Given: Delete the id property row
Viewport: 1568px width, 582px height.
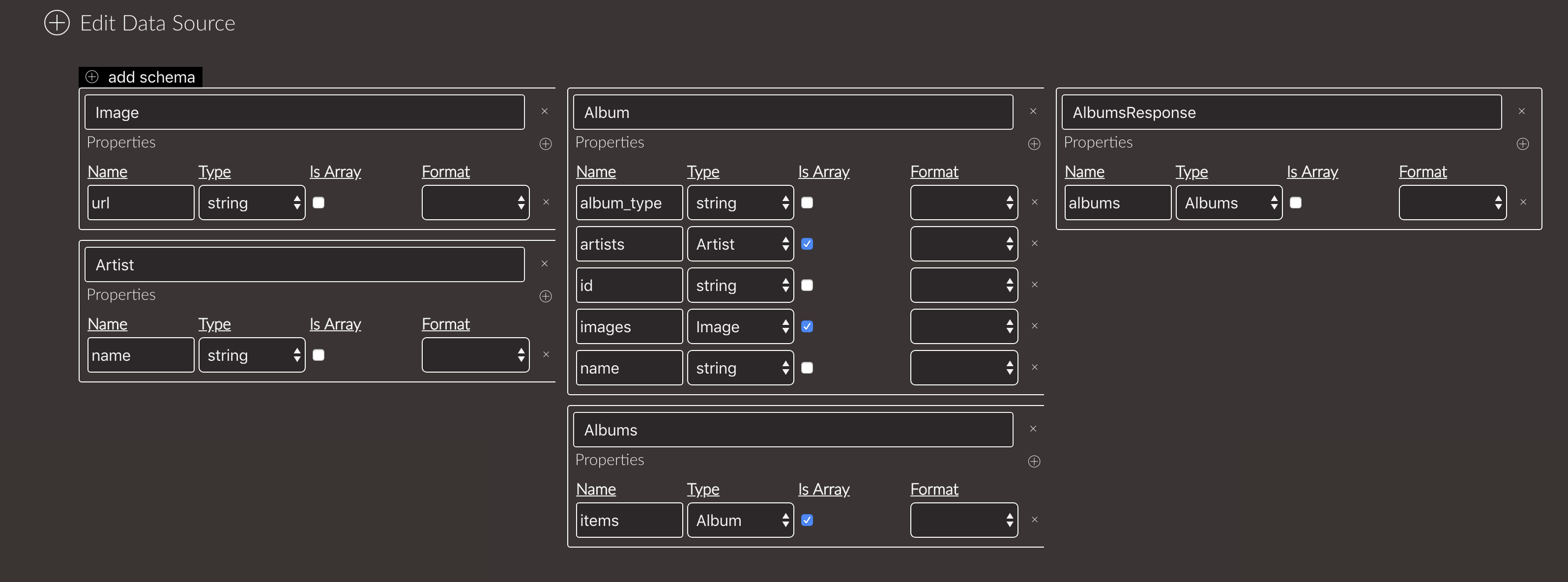Looking at the screenshot, I should 1035,285.
